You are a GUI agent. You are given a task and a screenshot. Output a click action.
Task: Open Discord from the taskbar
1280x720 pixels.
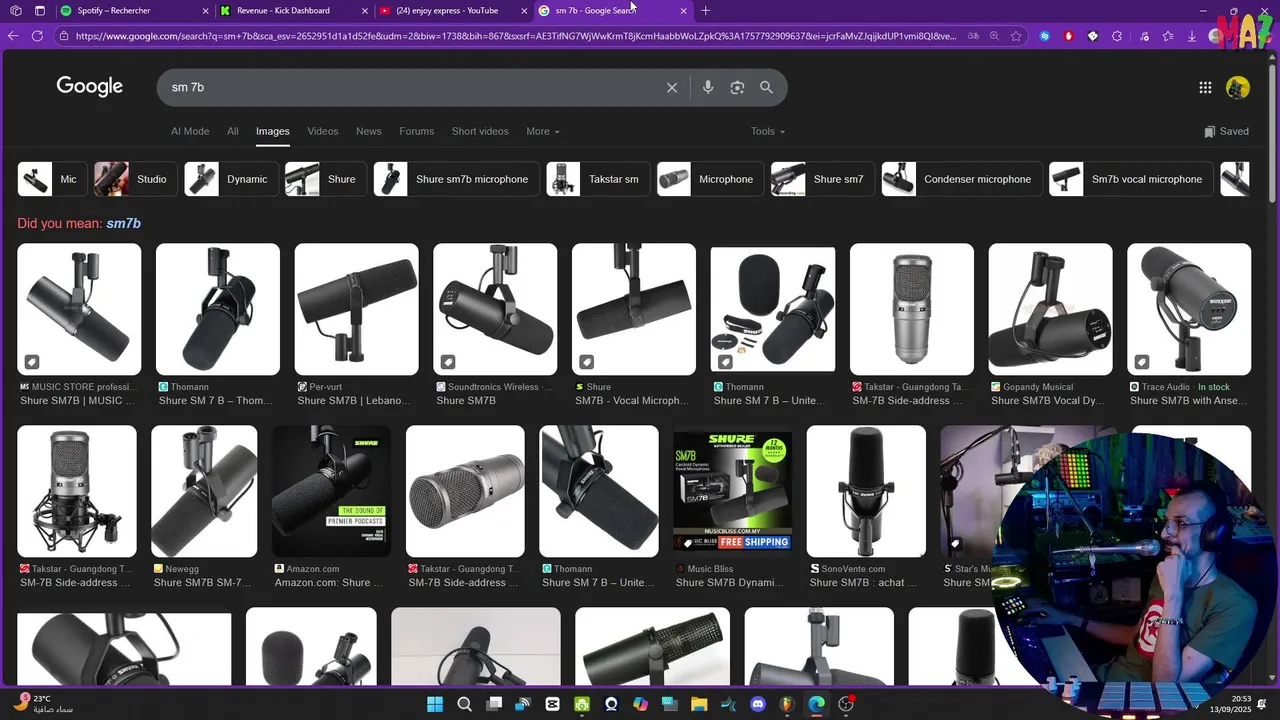point(758,704)
